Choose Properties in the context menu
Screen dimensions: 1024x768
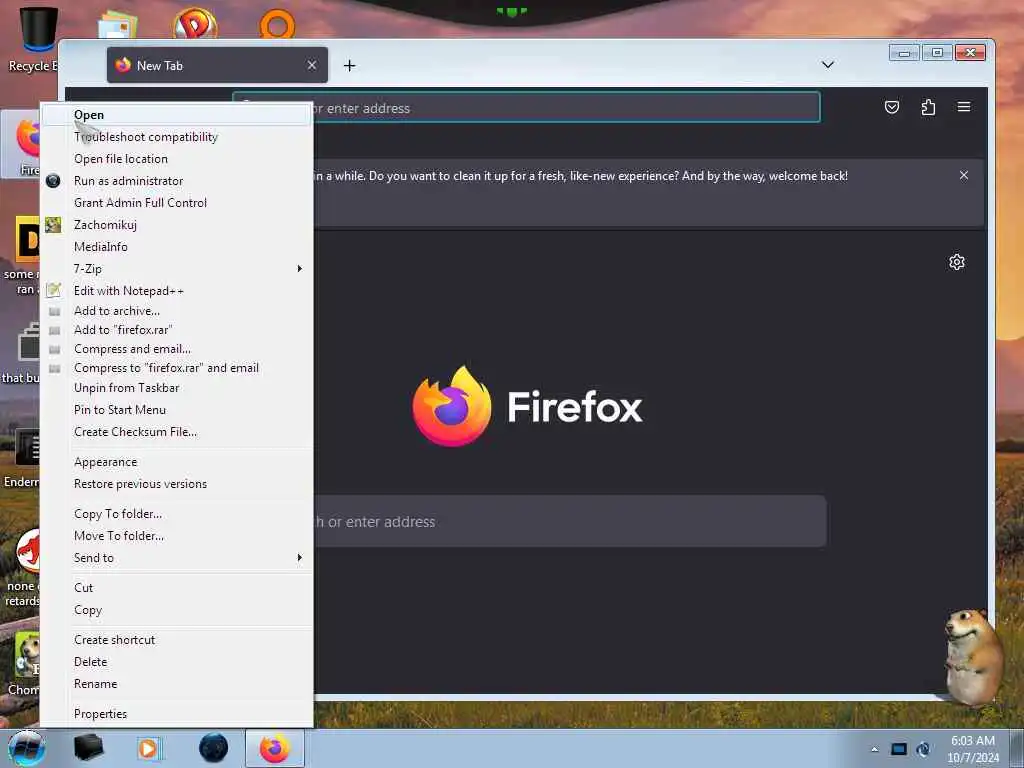coord(176,714)
